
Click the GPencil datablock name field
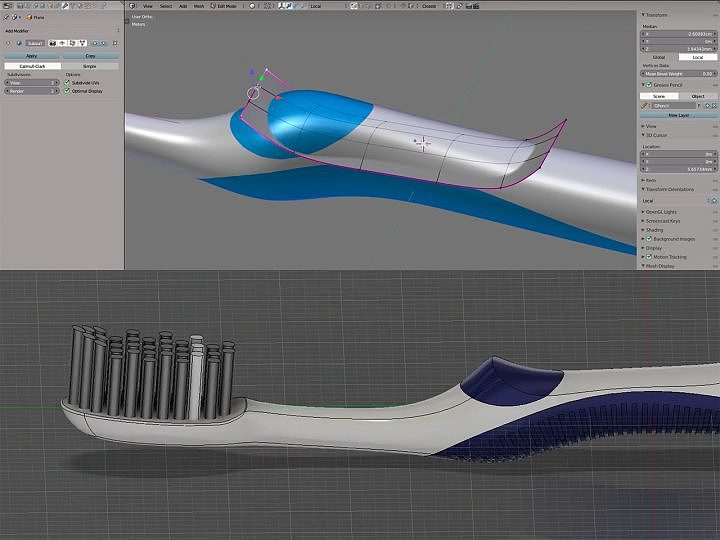(674, 106)
